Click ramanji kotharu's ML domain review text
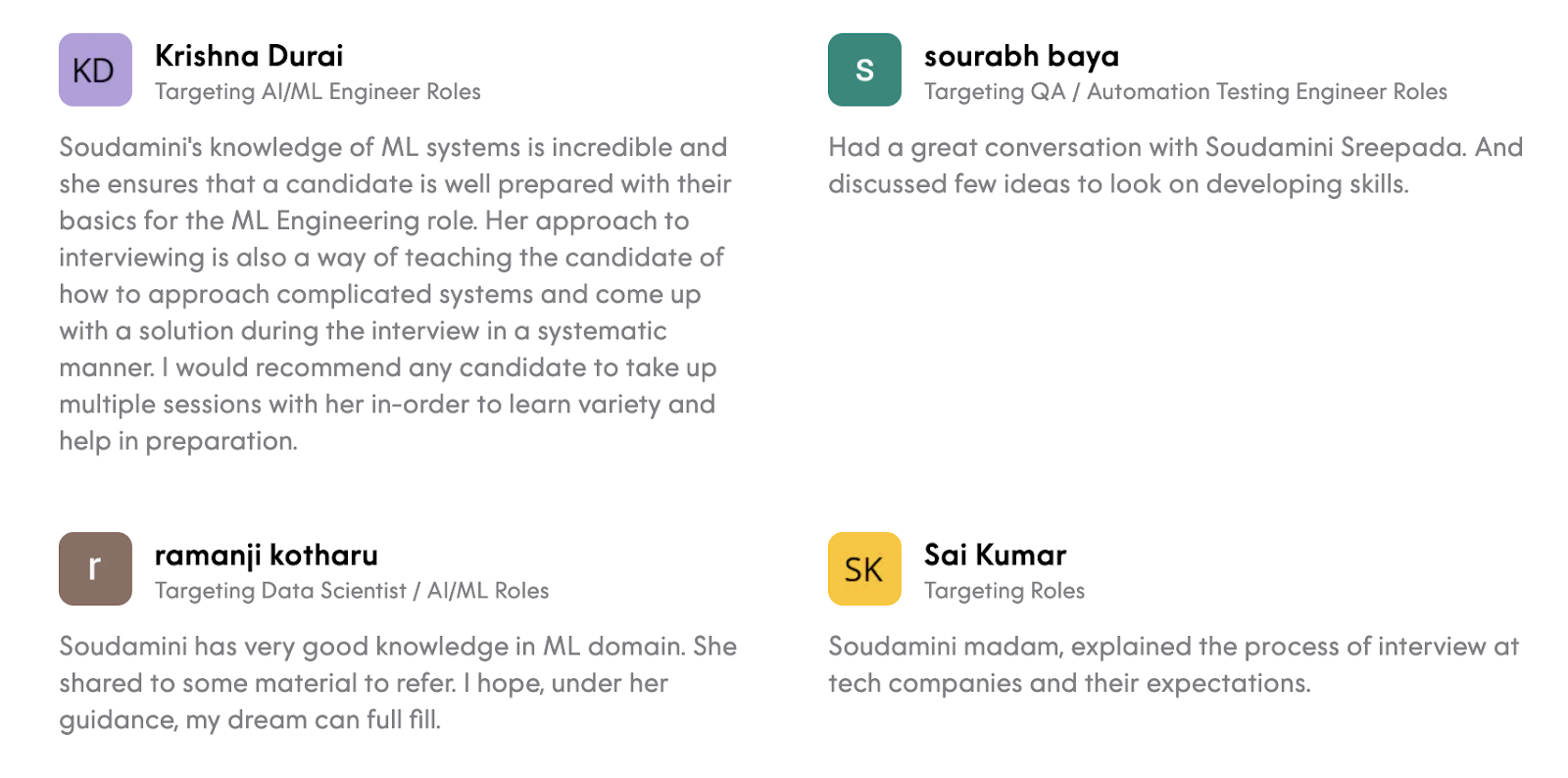 [397, 647]
